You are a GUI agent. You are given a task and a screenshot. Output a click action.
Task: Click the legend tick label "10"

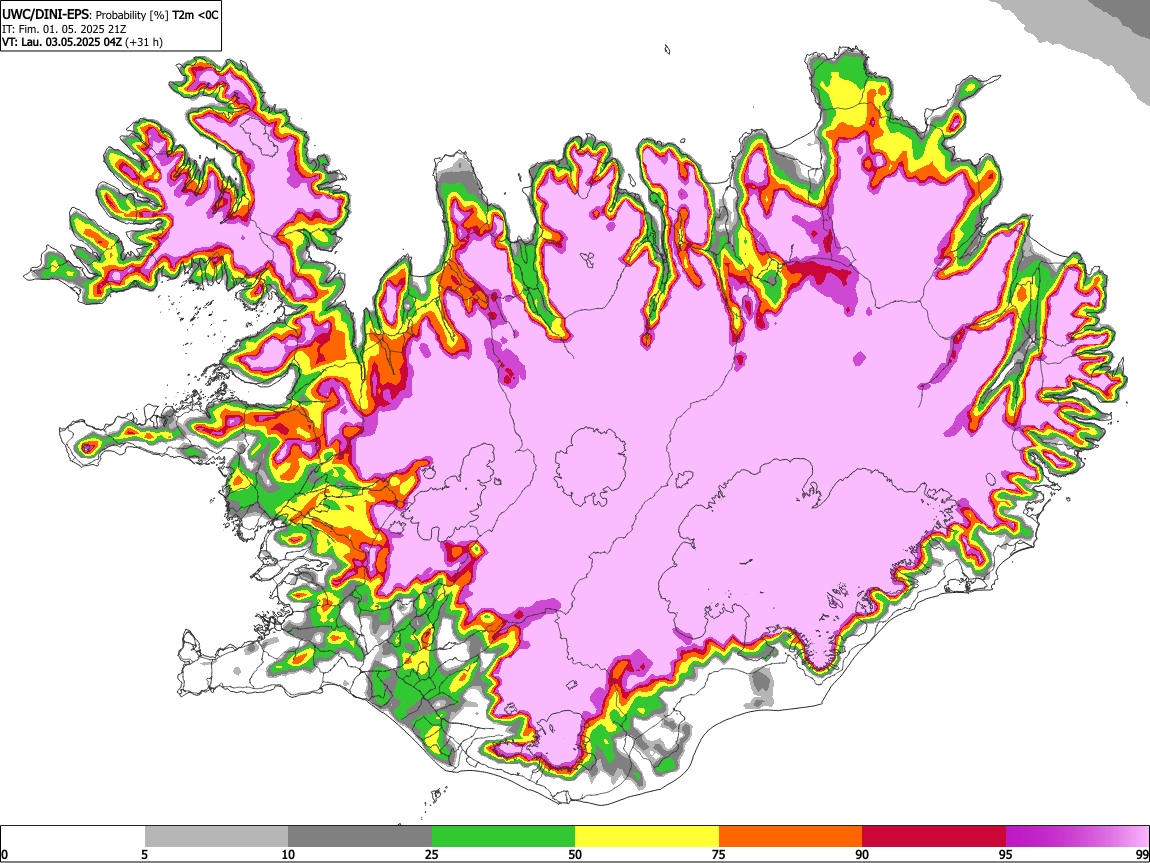coord(288,854)
